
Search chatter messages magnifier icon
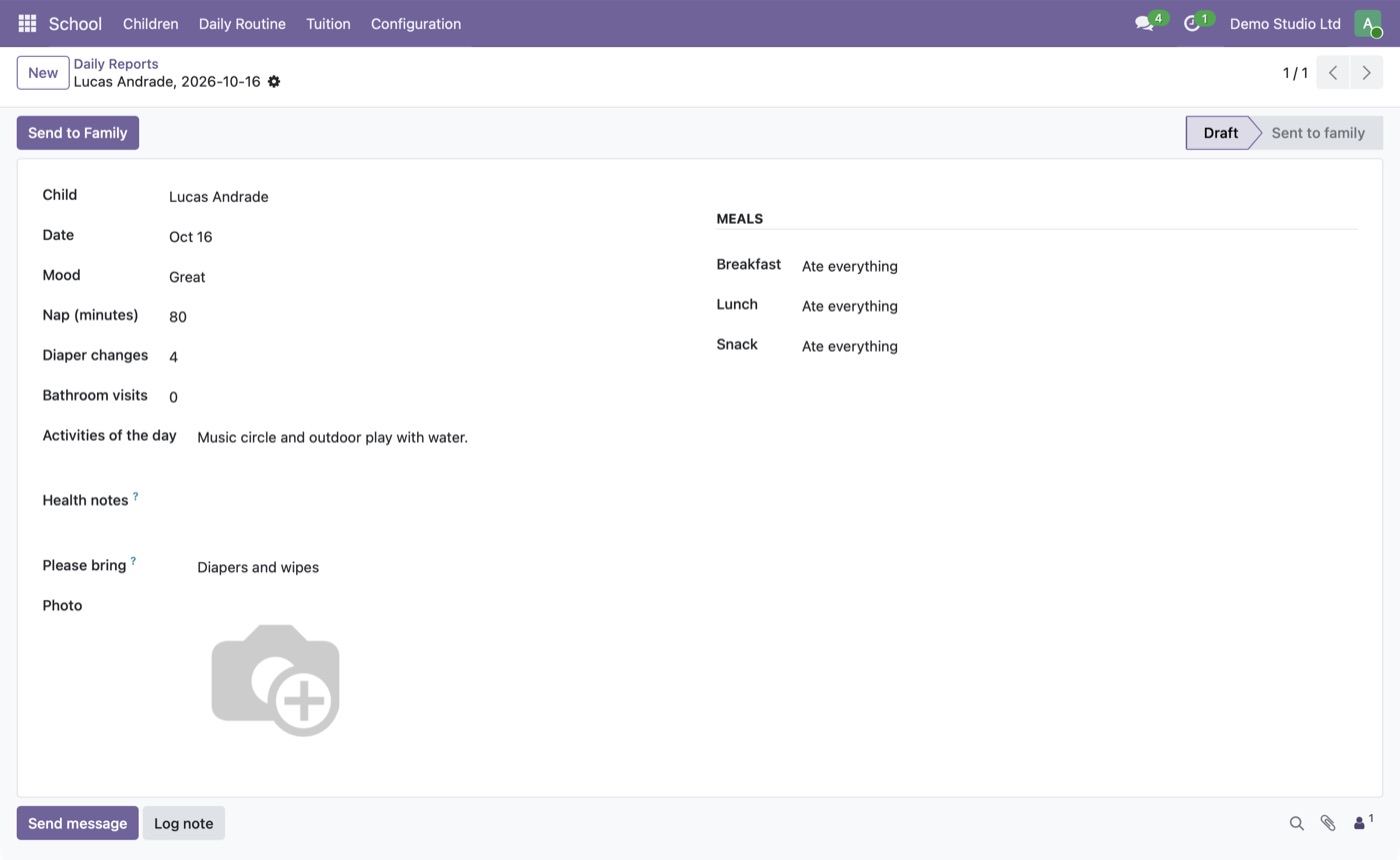(x=1296, y=823)
